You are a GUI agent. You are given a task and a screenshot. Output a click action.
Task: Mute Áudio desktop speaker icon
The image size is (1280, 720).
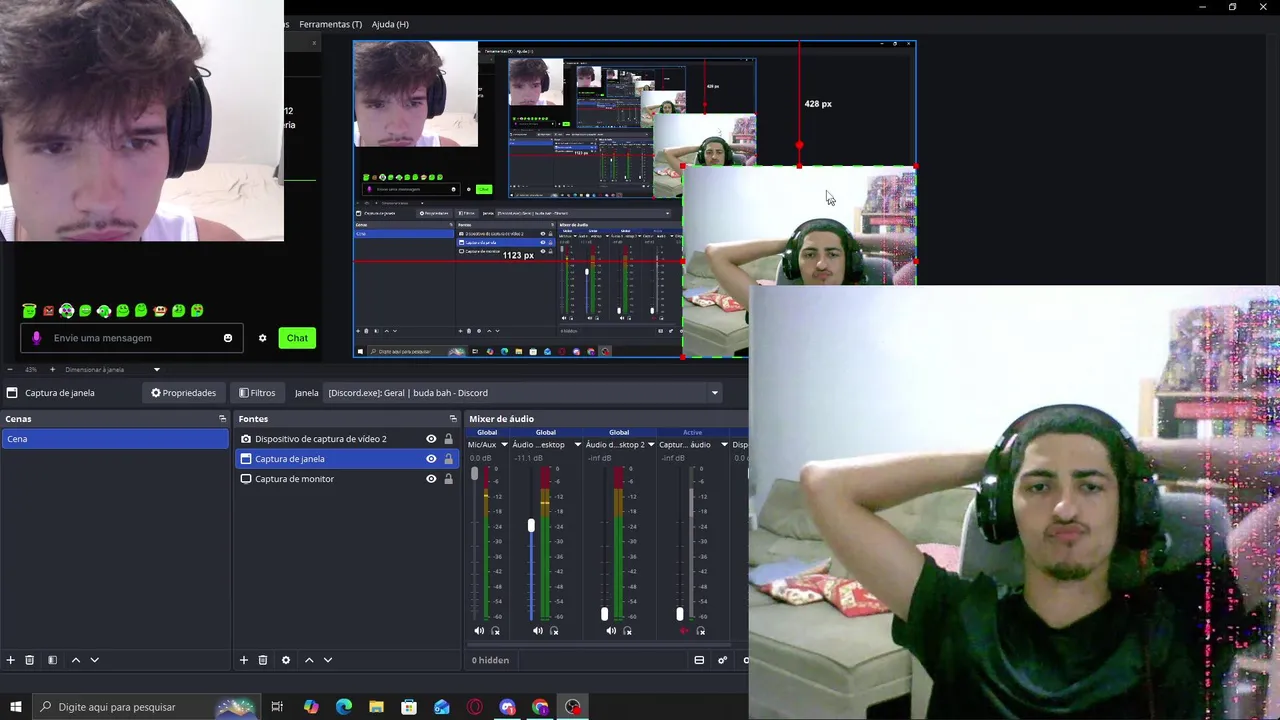[537, 631]
